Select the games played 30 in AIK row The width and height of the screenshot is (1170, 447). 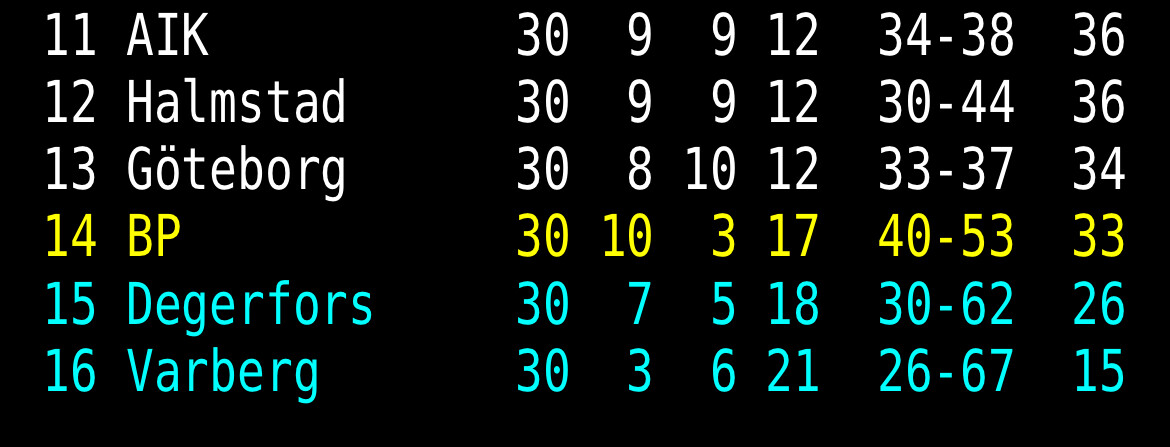tap(542, 36)
